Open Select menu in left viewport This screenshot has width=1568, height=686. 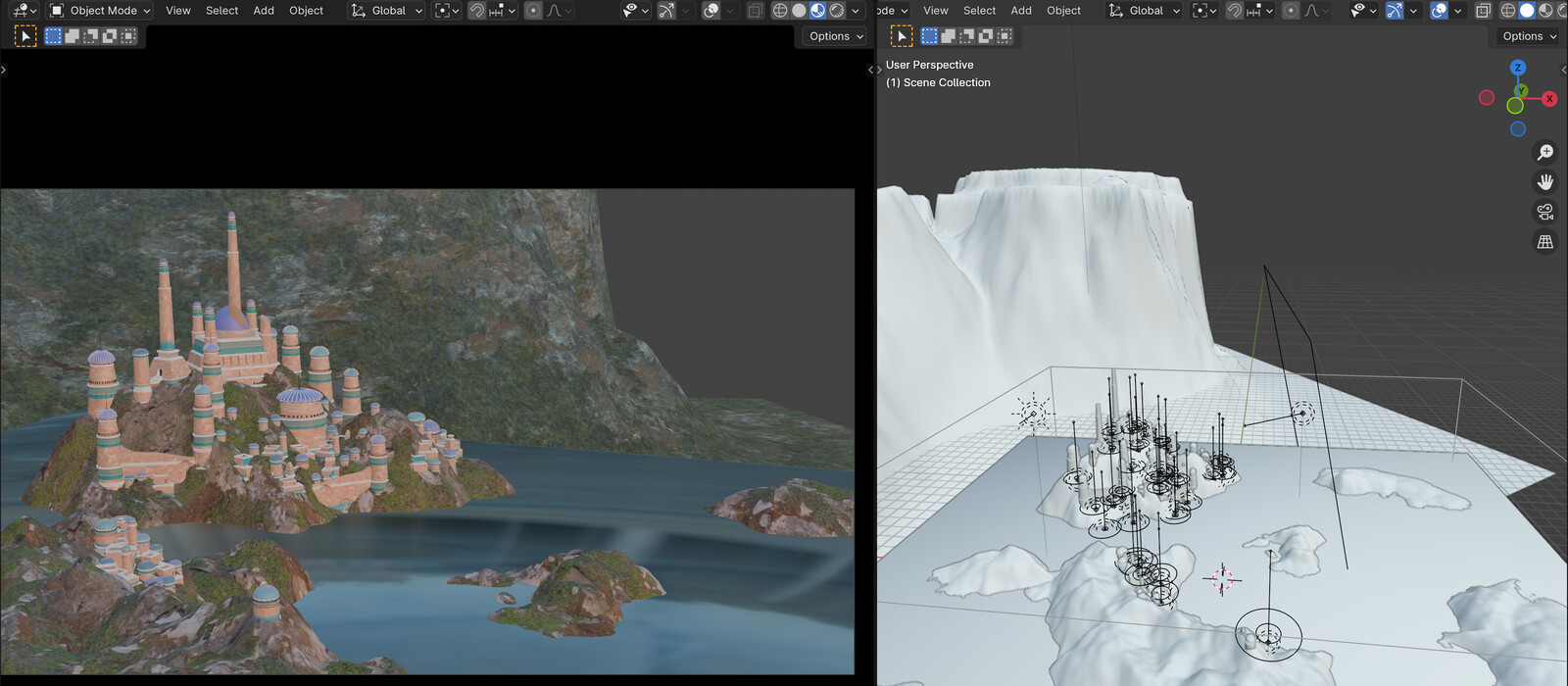pyautogui.click(x=221, y=11)
